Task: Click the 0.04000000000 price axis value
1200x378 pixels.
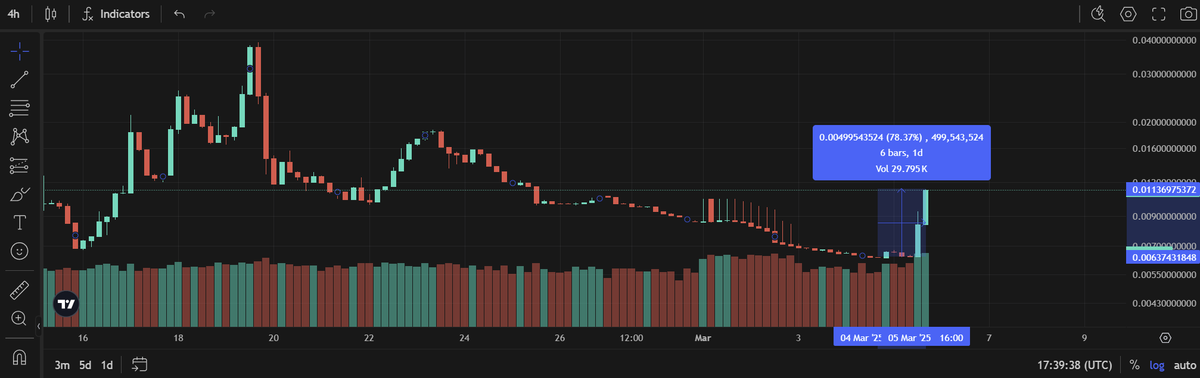Action: click(x=1163, y=41)
